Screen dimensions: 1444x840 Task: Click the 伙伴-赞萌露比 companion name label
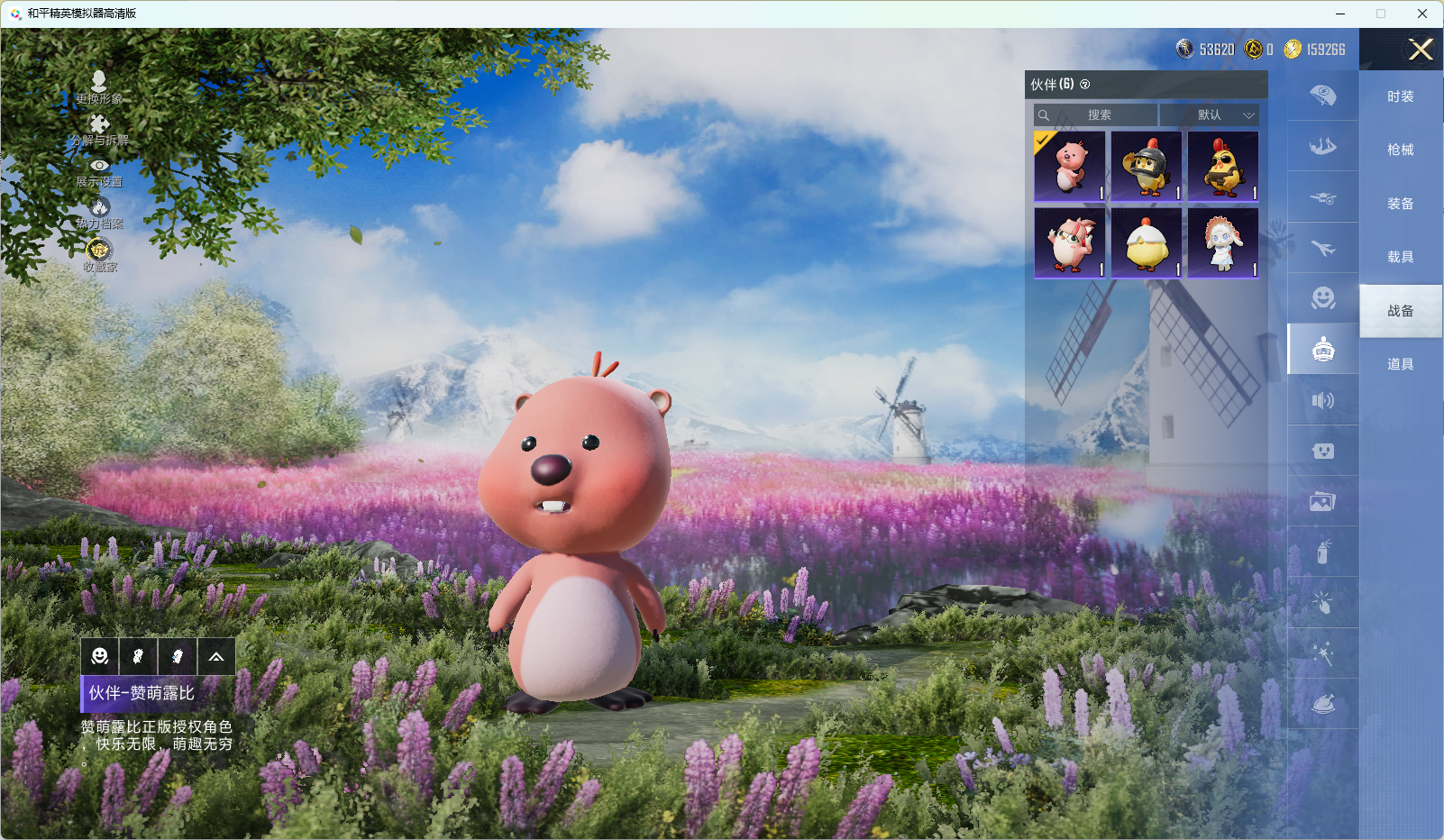tap(142, 693)
